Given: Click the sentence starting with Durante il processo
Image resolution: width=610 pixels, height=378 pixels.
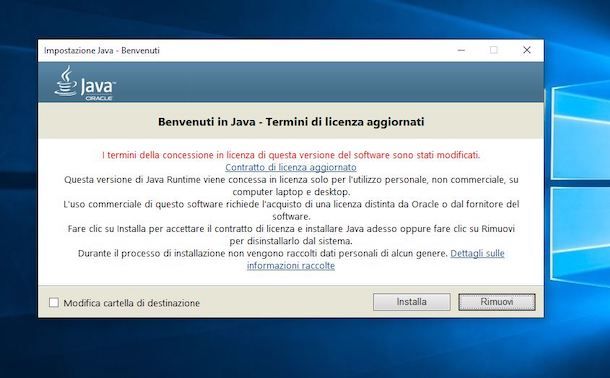Looking at the screenshot, I should pyautogui.click(x=263, y=254).
